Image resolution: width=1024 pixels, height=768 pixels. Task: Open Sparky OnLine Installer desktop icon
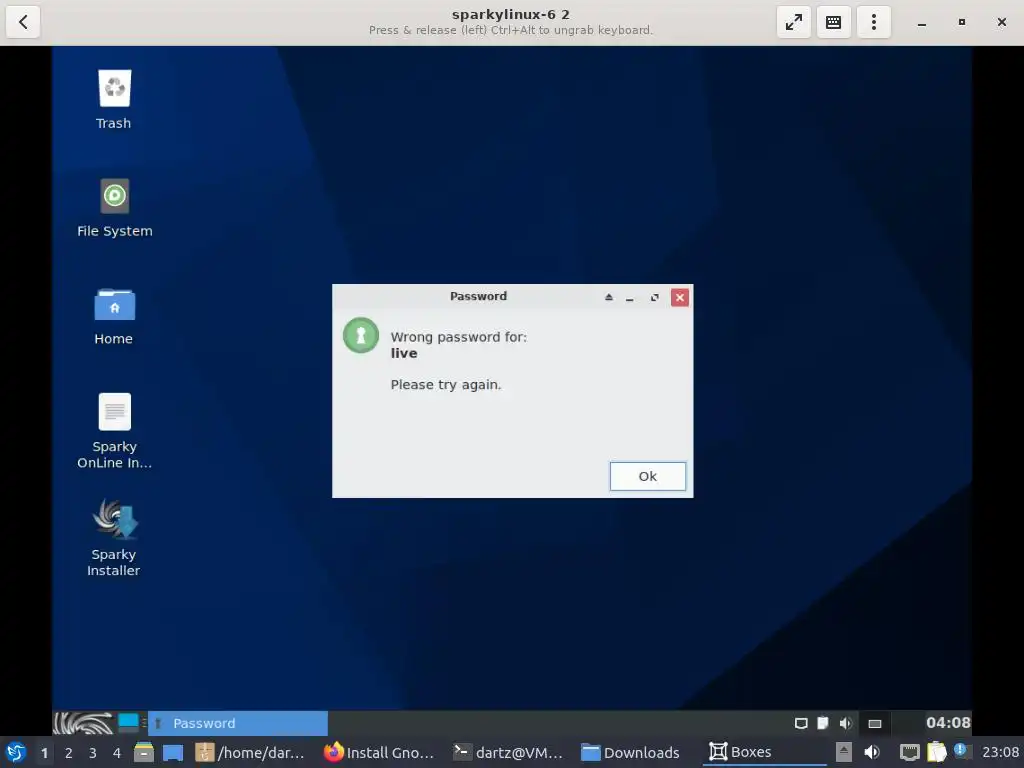click(114, 430)
